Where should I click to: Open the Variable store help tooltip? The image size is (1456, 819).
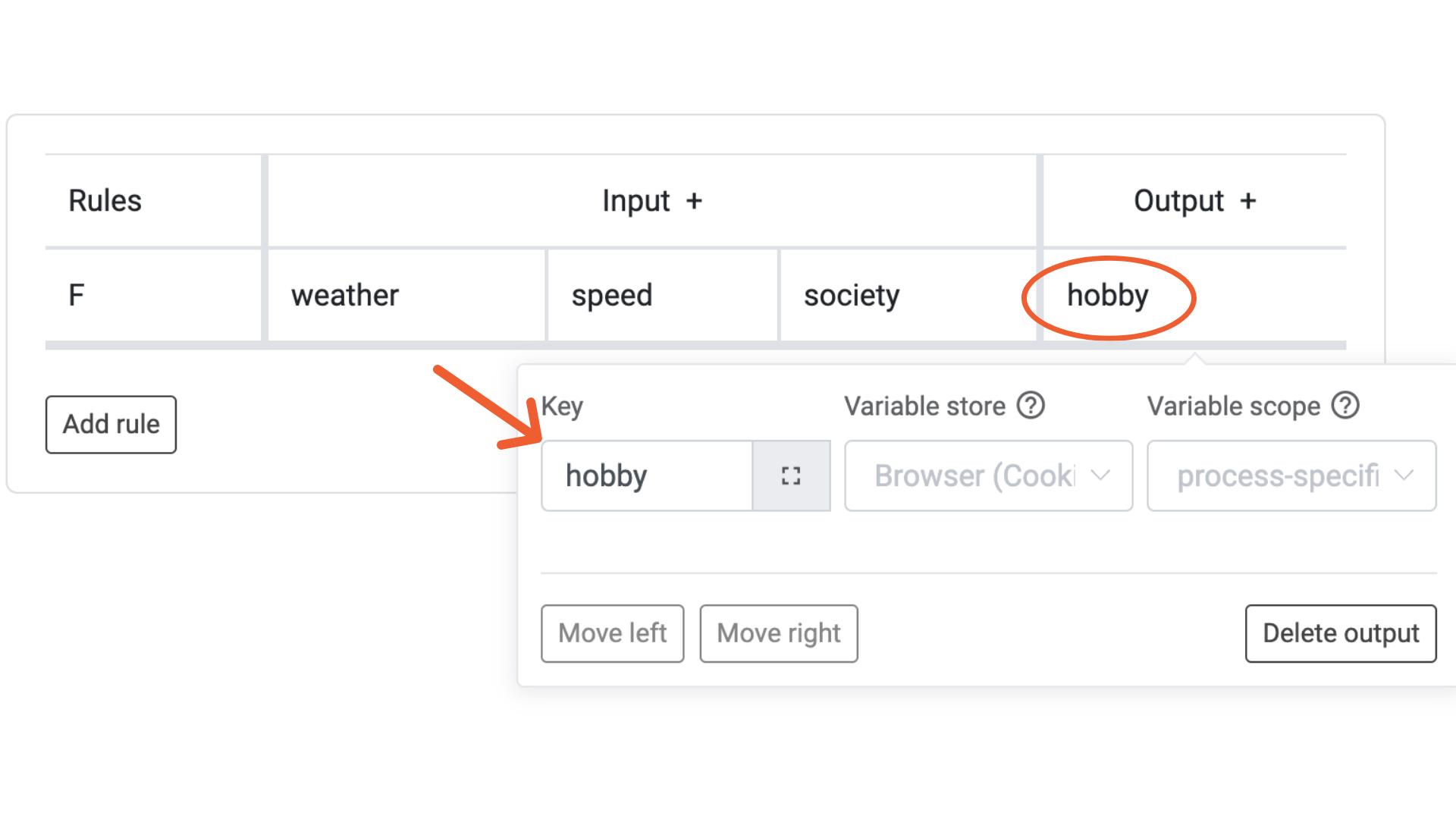1031,406
